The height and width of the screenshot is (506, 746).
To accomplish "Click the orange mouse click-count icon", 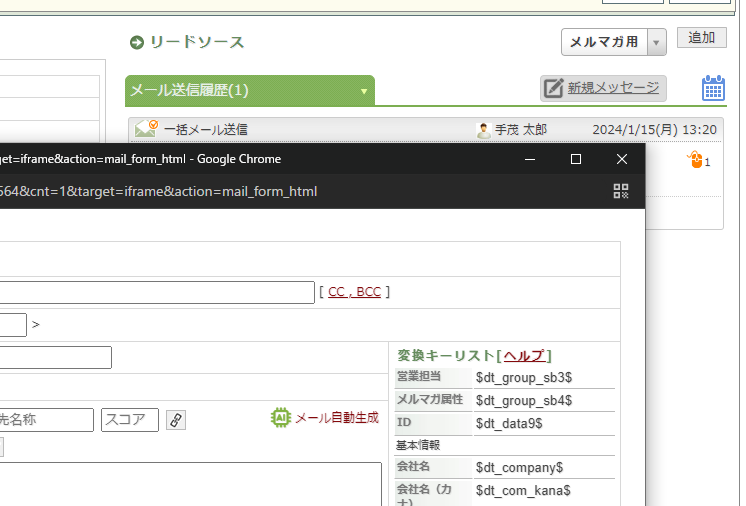I will (695, 160).
